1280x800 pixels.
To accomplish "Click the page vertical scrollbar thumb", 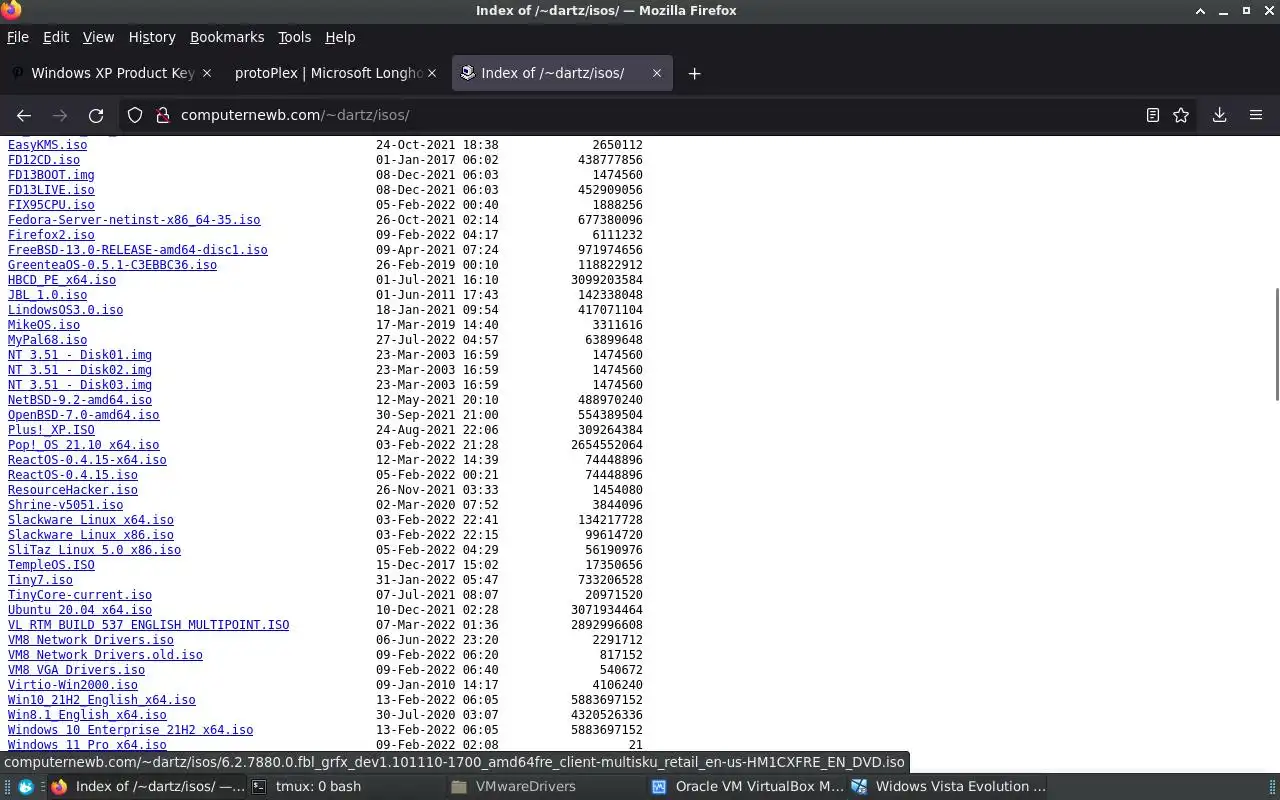I will point(1276,344).
